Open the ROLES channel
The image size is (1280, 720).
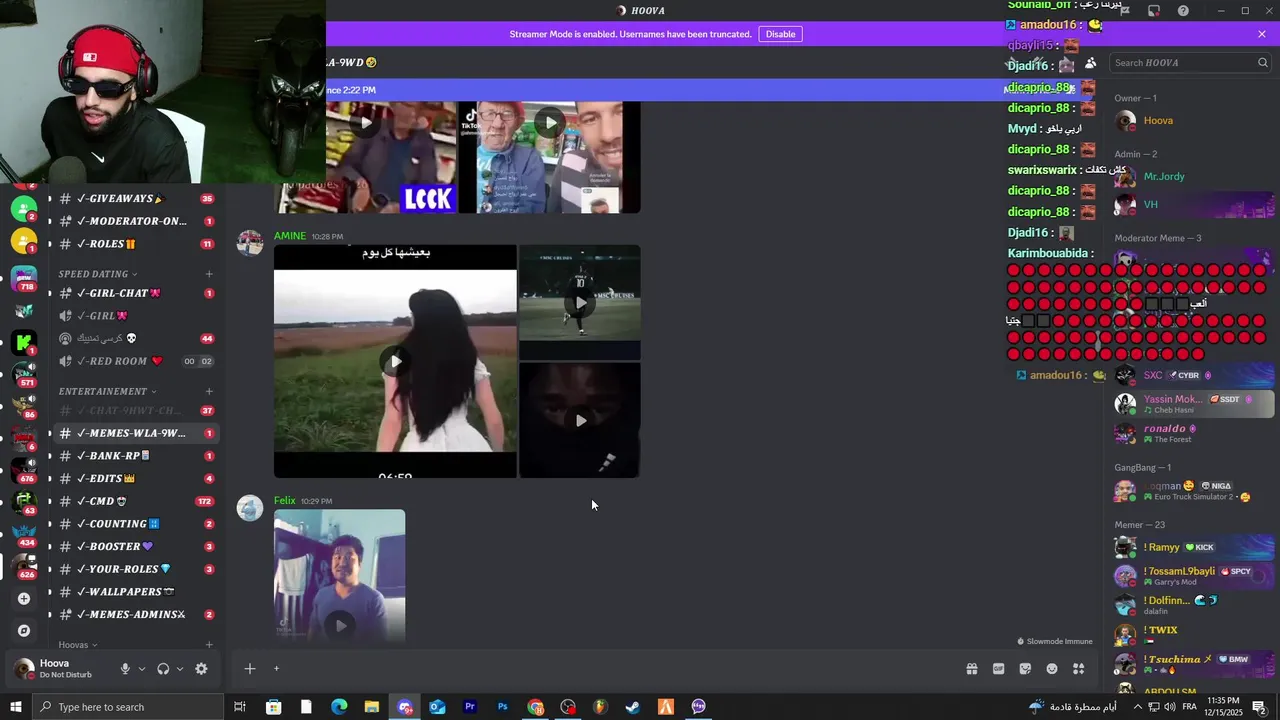tap(136, 244)
